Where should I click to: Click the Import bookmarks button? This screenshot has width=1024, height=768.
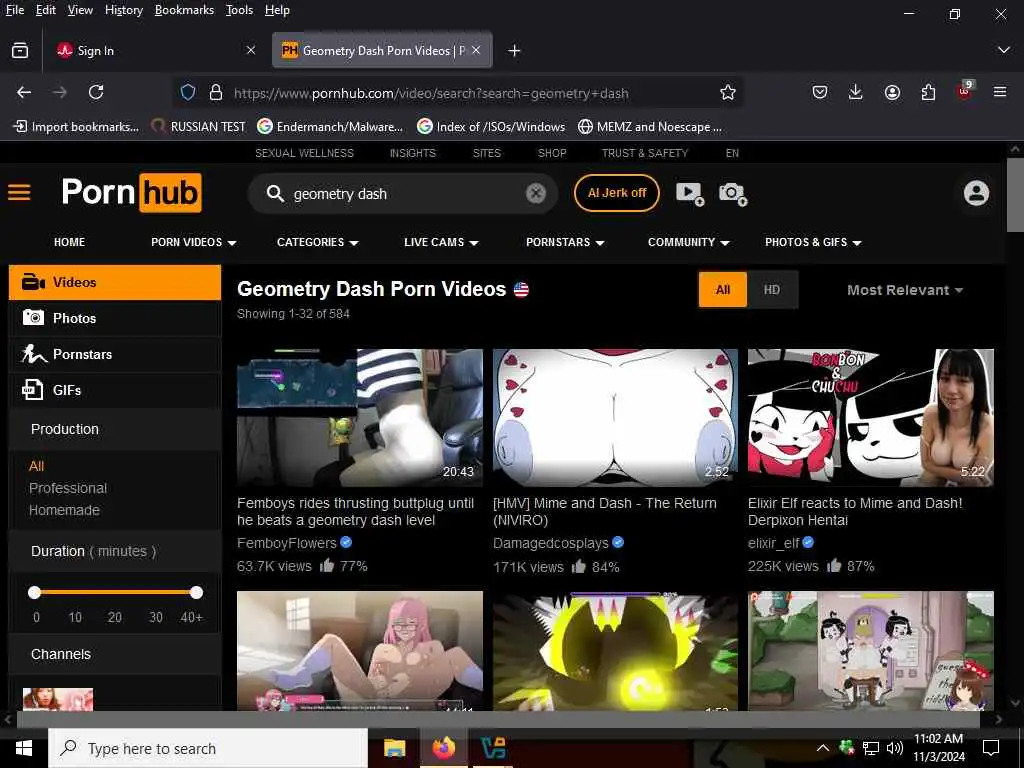tap(76, 127)
